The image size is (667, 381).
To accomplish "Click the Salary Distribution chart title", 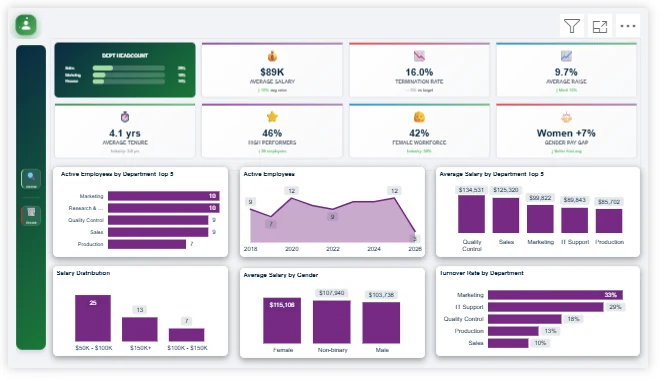I will tap(83, 273).
